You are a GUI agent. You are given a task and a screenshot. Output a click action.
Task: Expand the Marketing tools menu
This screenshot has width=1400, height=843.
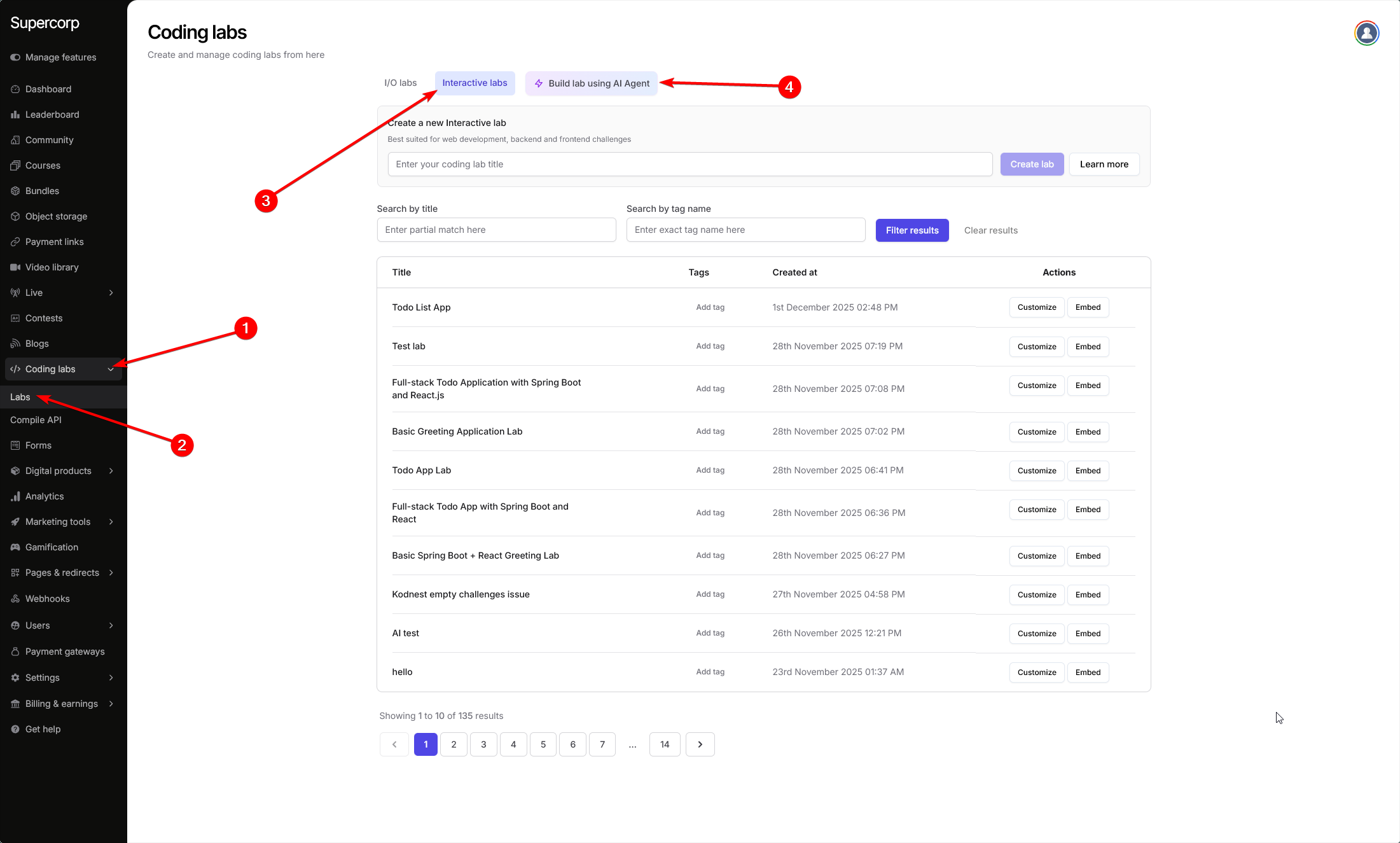58,521
